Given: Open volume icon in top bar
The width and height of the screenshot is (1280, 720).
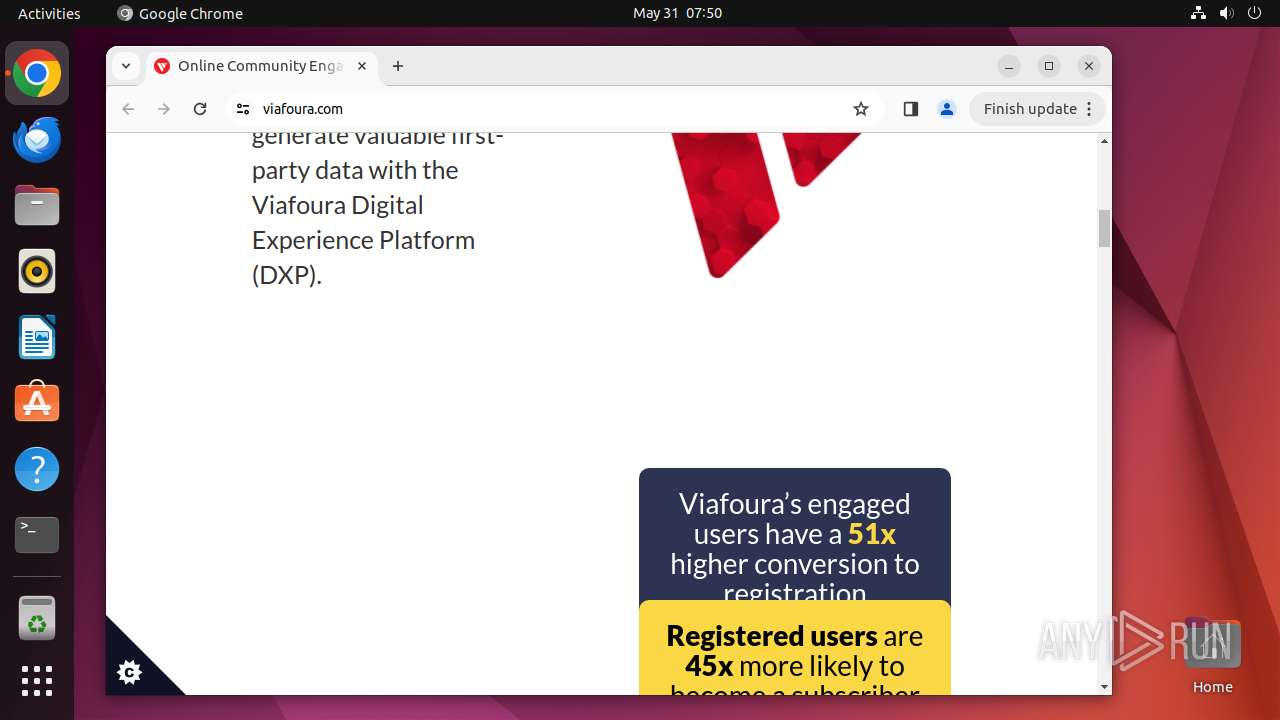Looking at the screenshot, I should click(x=1227, y=13).
